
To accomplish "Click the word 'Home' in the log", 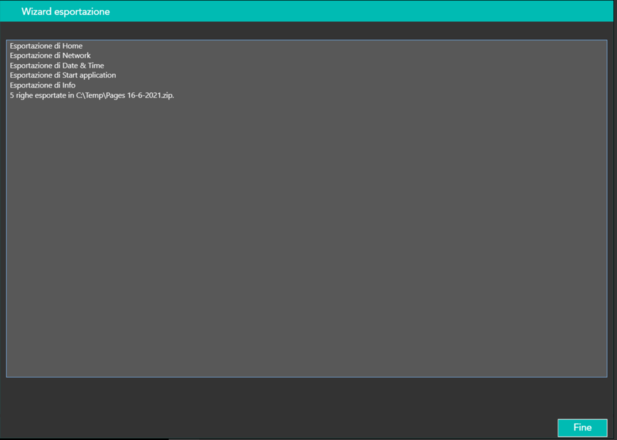I will [72, 46].
